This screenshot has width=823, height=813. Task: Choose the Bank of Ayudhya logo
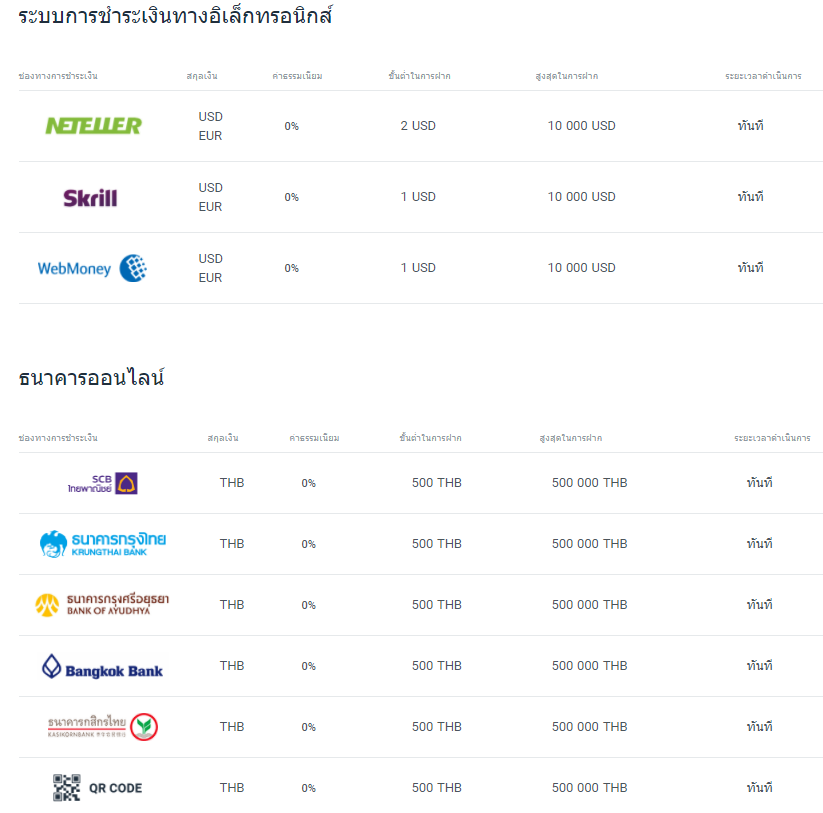[102, 605]
